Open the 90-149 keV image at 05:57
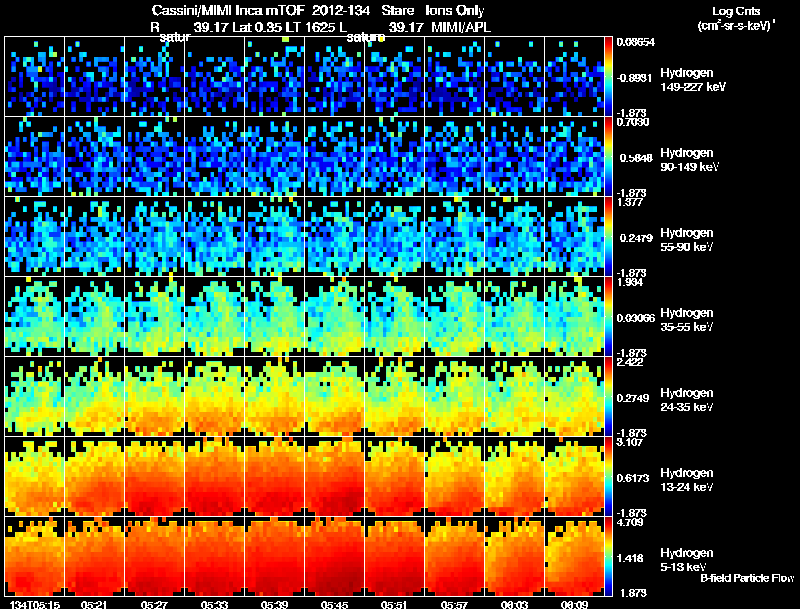The width and height of the screenshot is (800, 609). click(x=455, y=157)
